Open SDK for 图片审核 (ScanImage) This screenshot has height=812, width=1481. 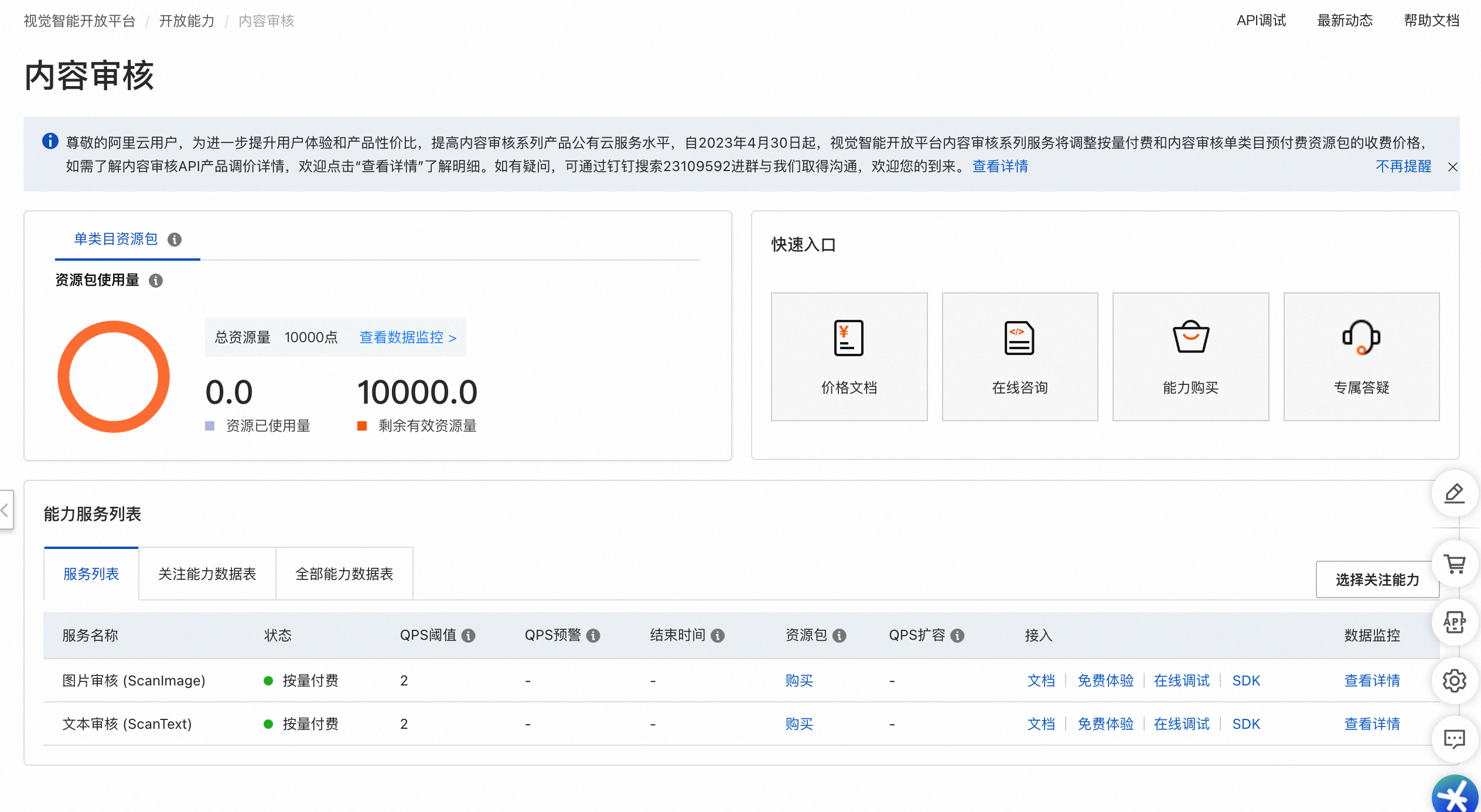(1246, 681)
